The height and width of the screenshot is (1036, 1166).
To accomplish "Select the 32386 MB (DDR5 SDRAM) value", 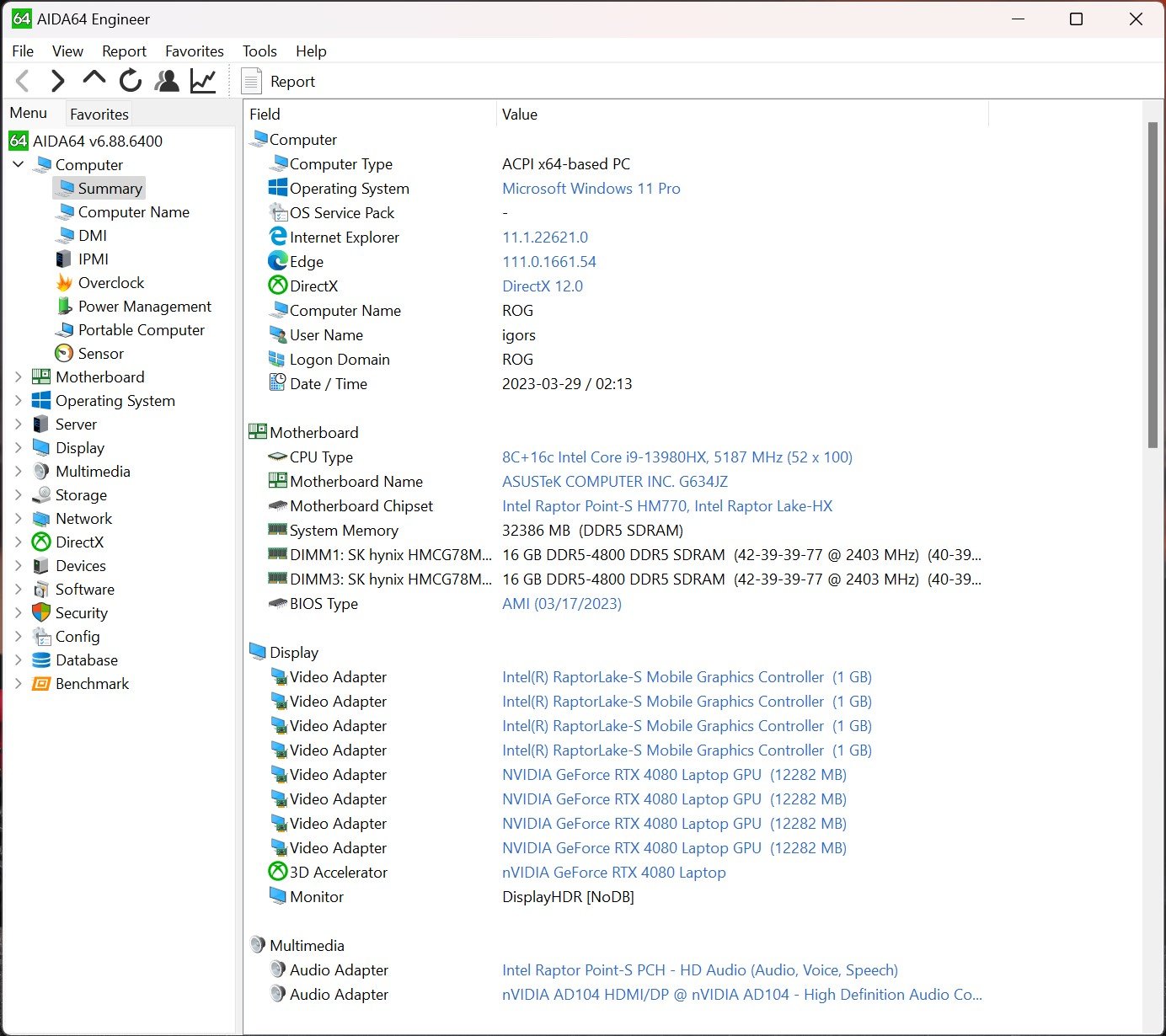I will pos(592,530).
